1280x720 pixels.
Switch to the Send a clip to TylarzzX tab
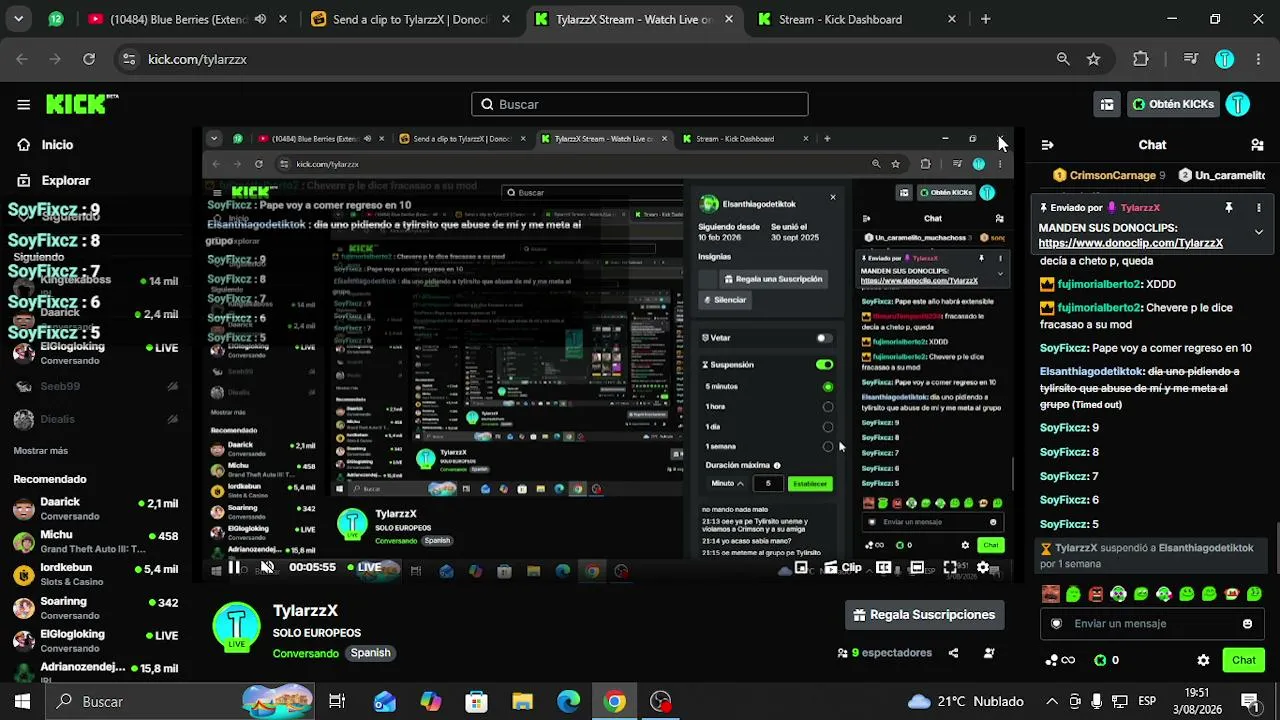click(411, 19)
